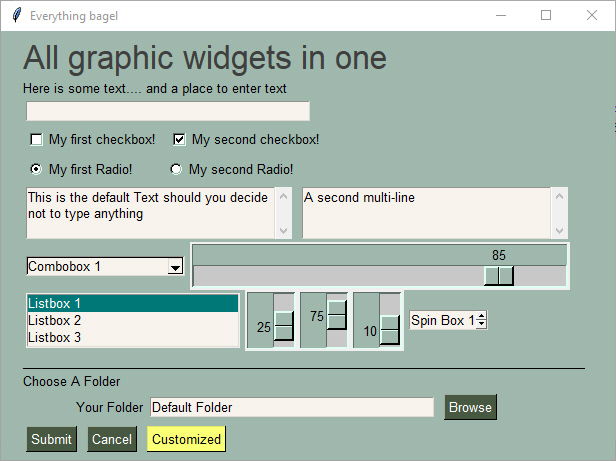Maximize the Everything bagel window

(546, 16)
